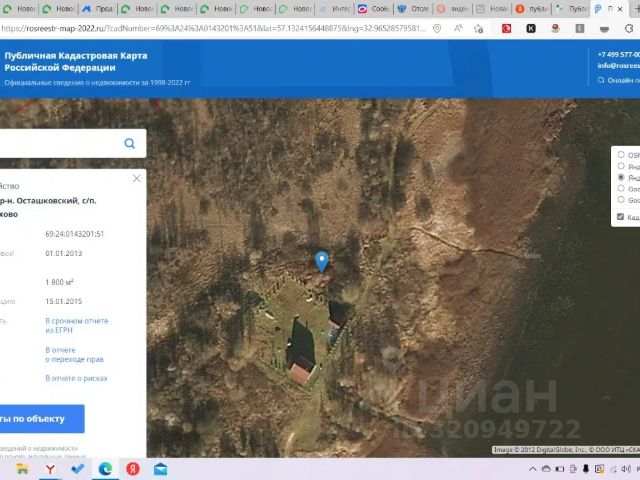Screen dimensions: 640x480
Task: Select the last Google layer radio button
Action: point(621,200)
